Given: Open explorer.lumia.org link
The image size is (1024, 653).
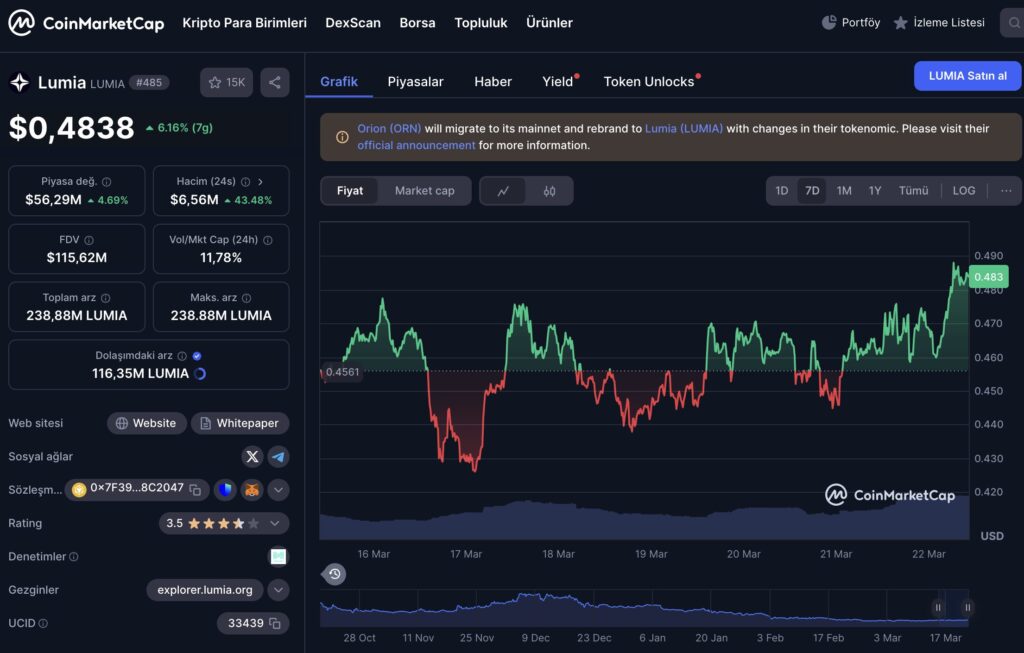Looking at the screenshot, I should [x=205, y=590].
